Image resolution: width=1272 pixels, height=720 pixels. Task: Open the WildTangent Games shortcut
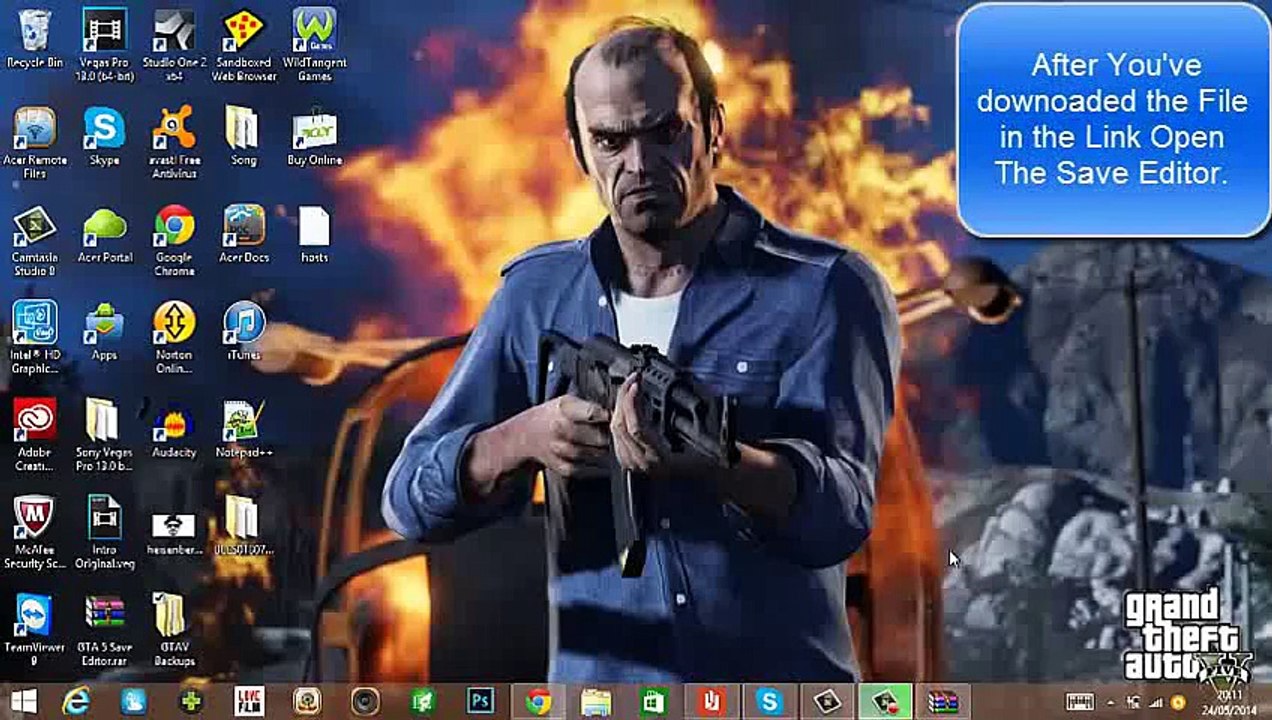(314, 45)
